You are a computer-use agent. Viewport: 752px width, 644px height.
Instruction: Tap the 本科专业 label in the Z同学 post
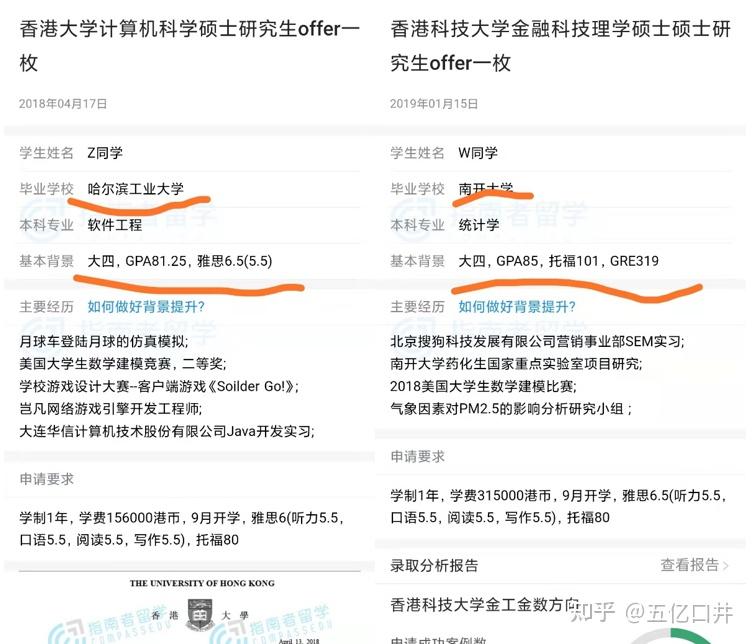[47, 224]
